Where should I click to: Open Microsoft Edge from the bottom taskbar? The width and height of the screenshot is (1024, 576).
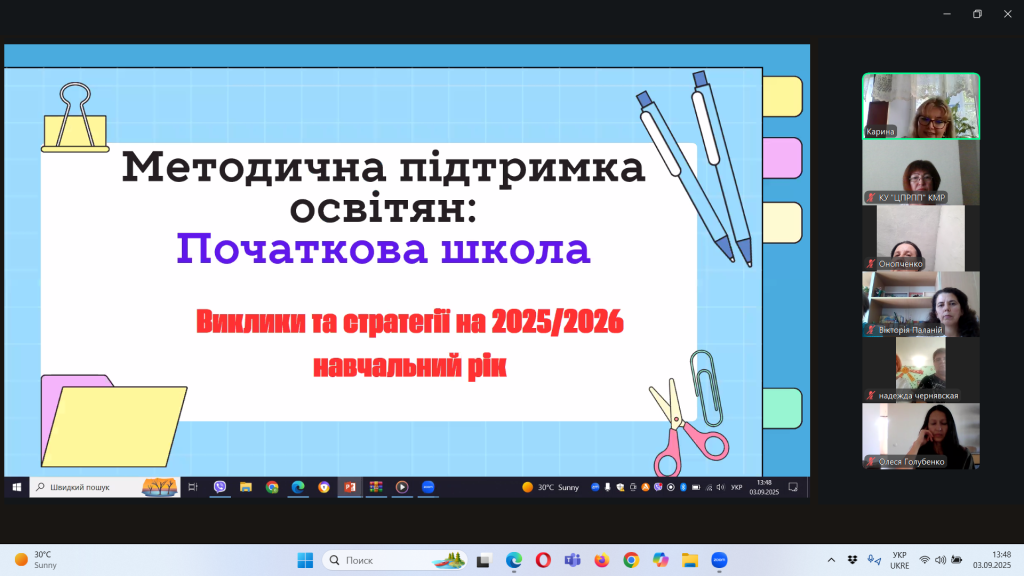pos(514,560)
